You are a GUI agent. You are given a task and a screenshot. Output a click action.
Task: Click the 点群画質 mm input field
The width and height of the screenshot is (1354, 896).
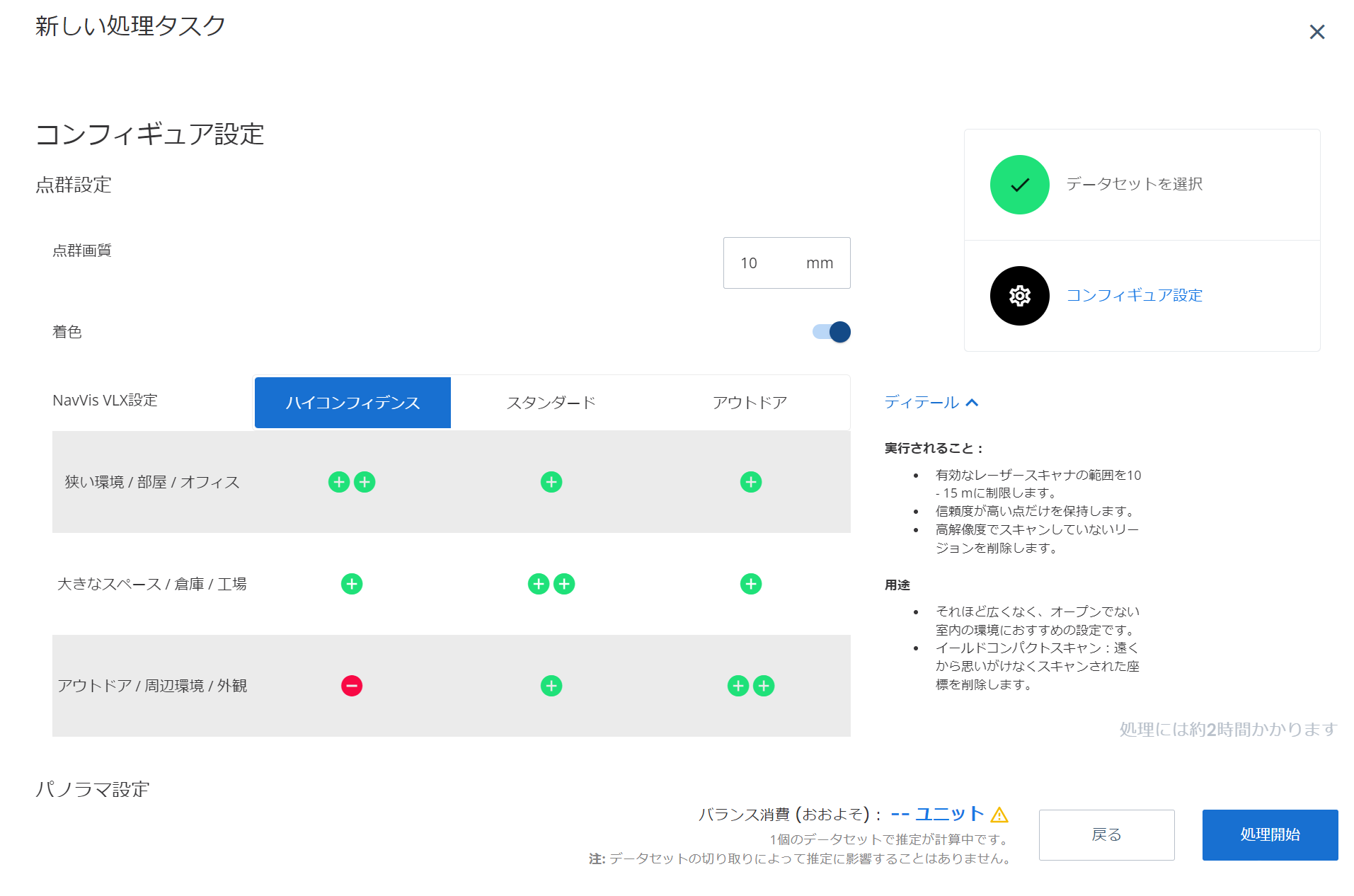pyautogui.click(x=786, y=263)
